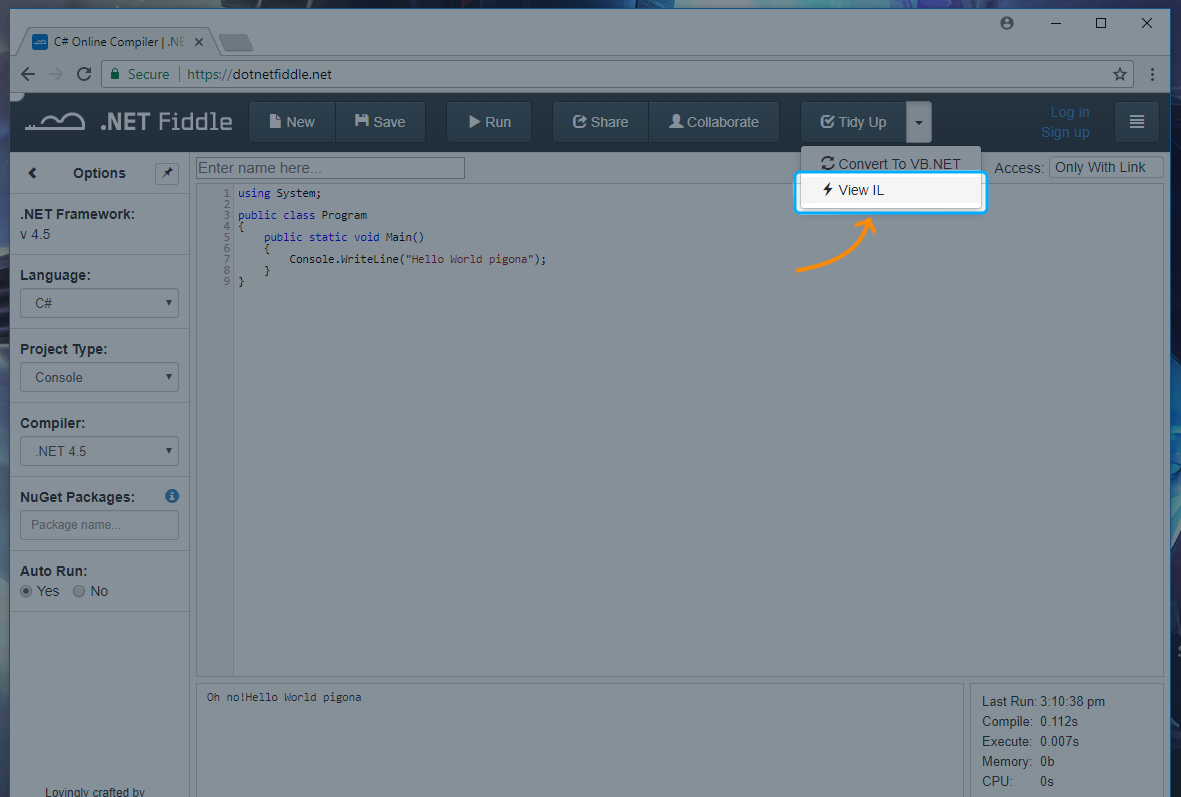Viewport: 1181px width, 797px height.
Task: Click the .NET Fiddle cloud logo
Action: 55,122
